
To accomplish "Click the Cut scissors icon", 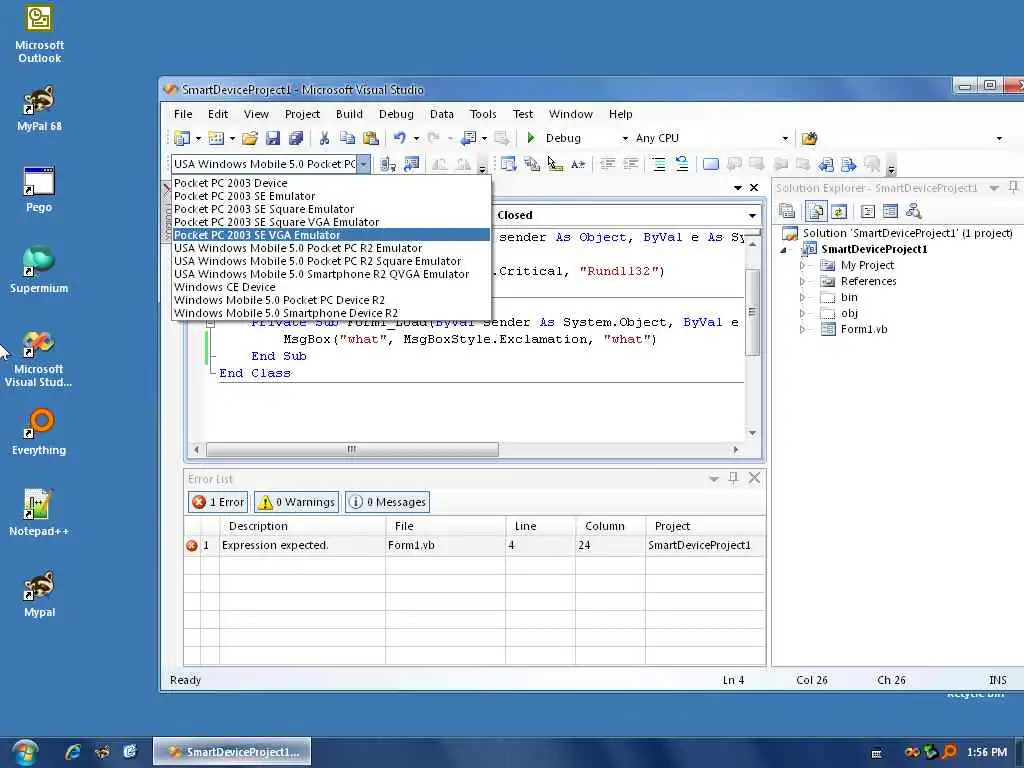I will (x=324, y=138).
